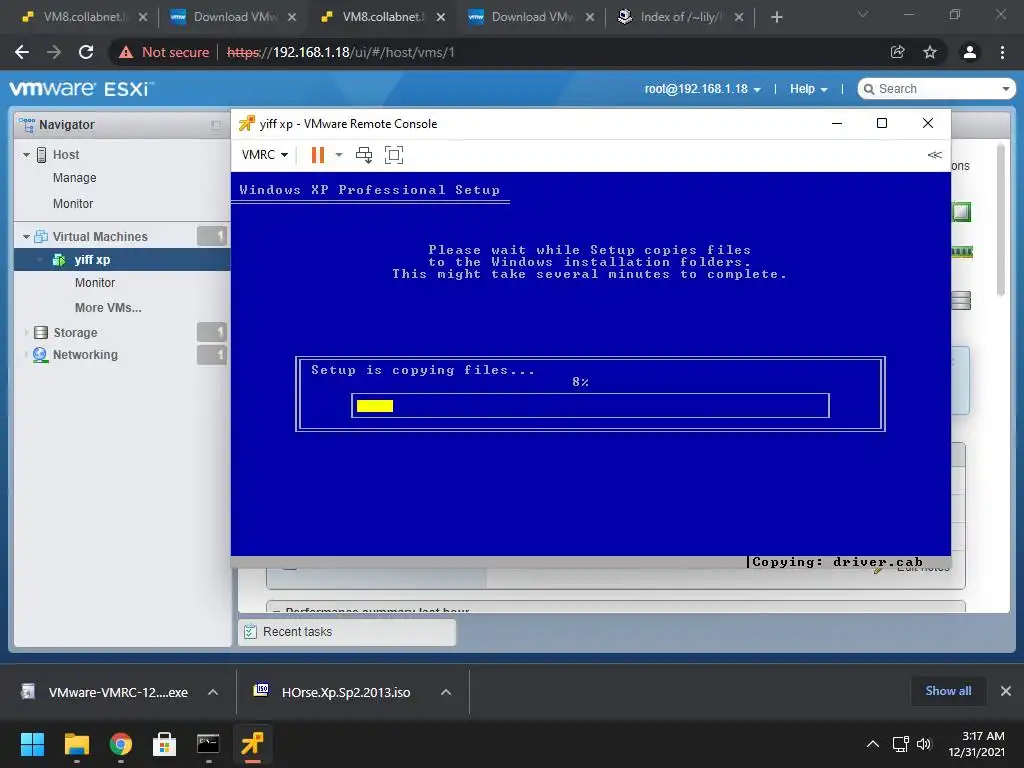Switch to Index of /~lily/ tab
The height and width of the screenshot is (768, 1024).
pyautogui.click(x=679, y=17)
